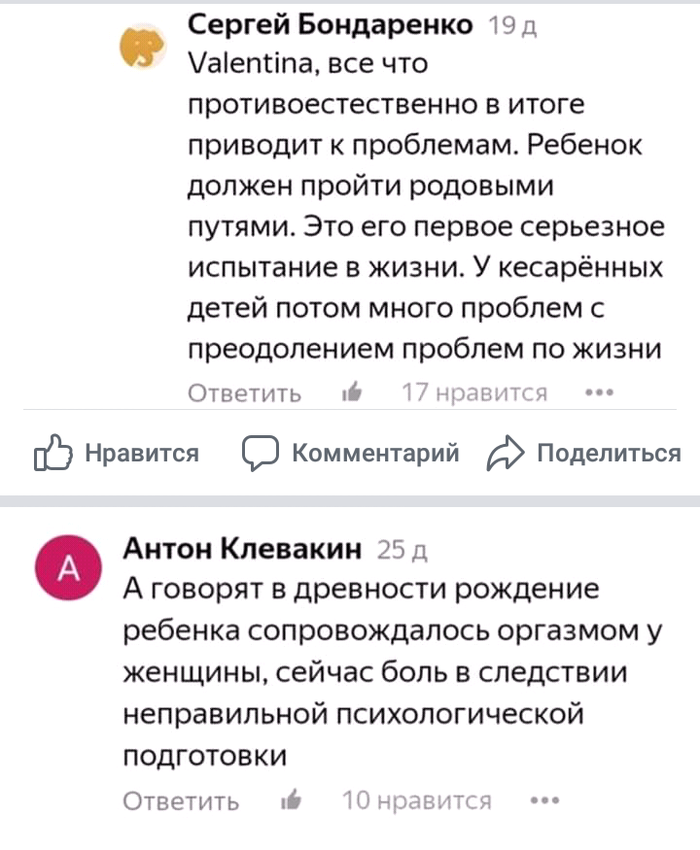Click the 25 д timestamp
700x850 pixels.
tap(404, 549)
